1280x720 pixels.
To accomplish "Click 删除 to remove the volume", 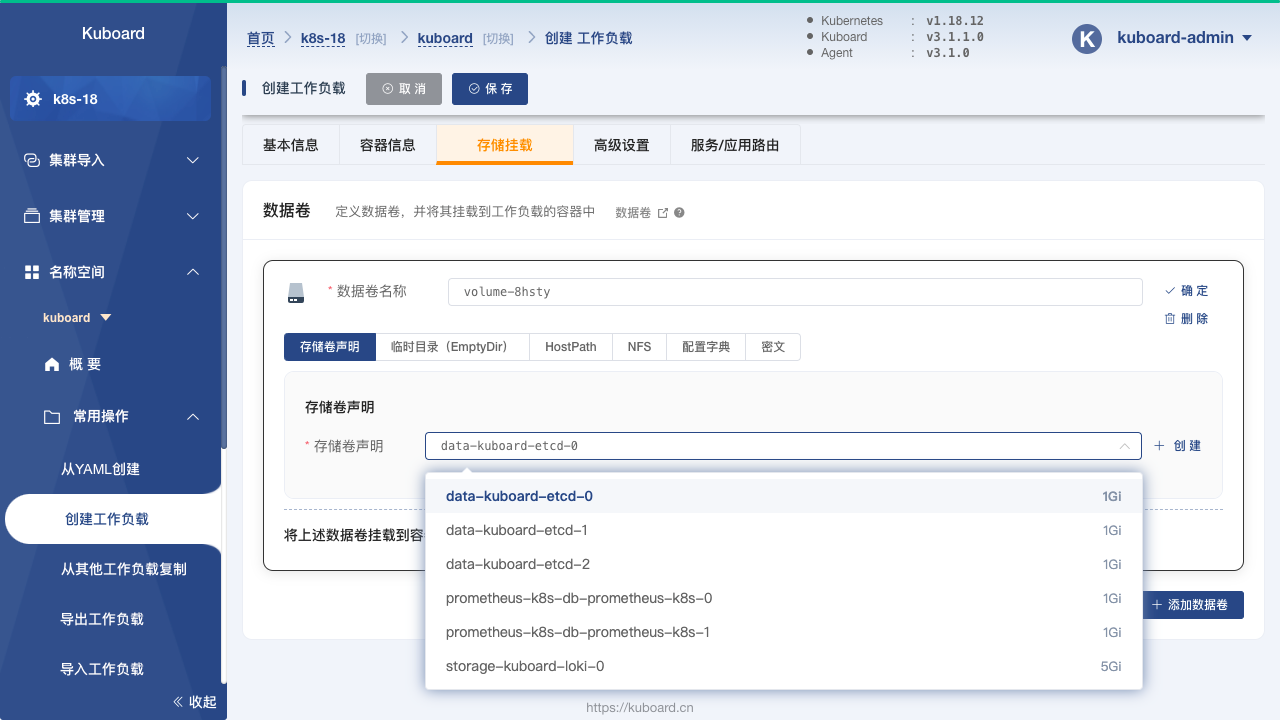I will click(x=1187, y=319).
